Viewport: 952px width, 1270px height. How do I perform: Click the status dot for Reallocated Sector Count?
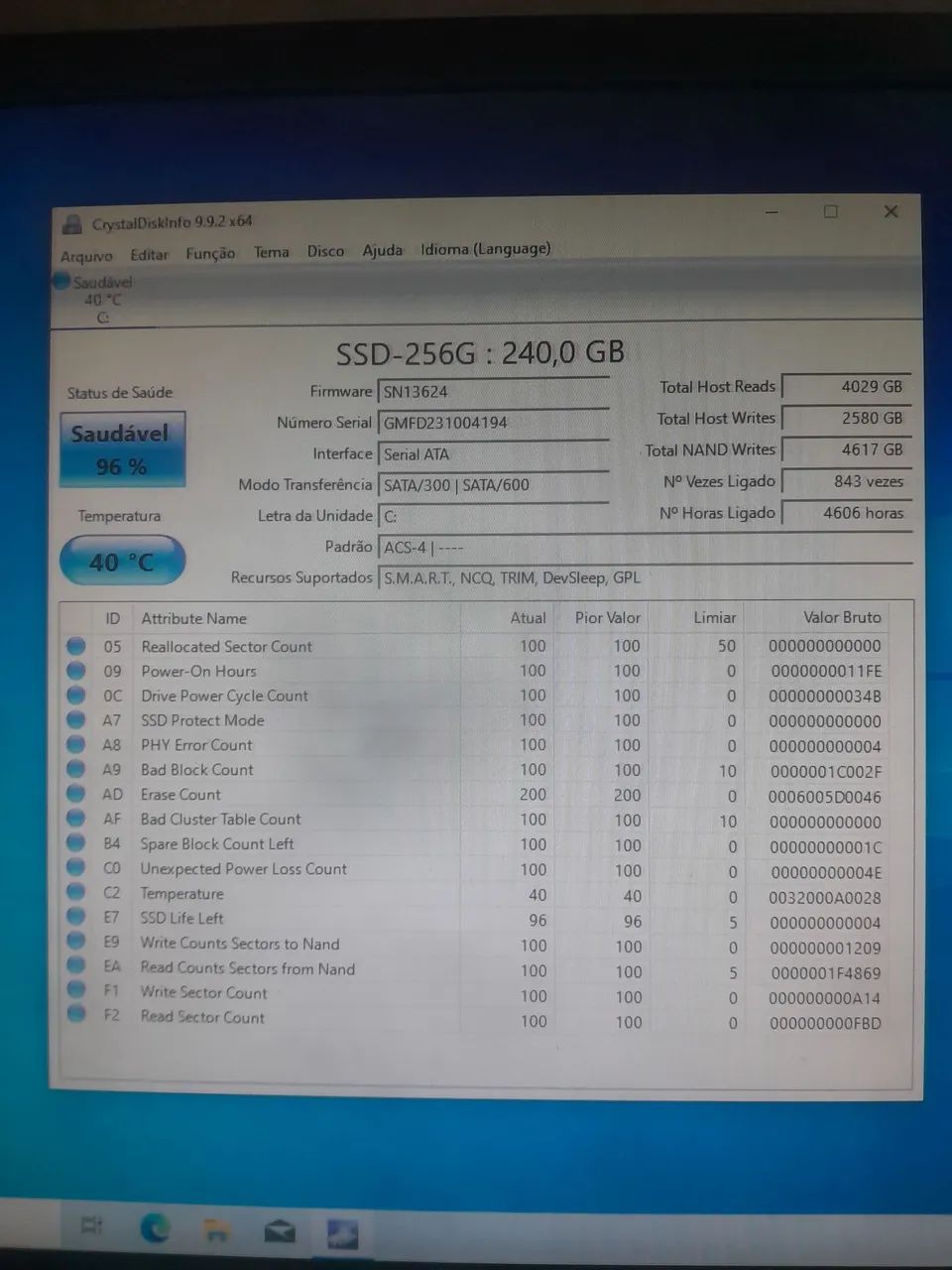75,646
